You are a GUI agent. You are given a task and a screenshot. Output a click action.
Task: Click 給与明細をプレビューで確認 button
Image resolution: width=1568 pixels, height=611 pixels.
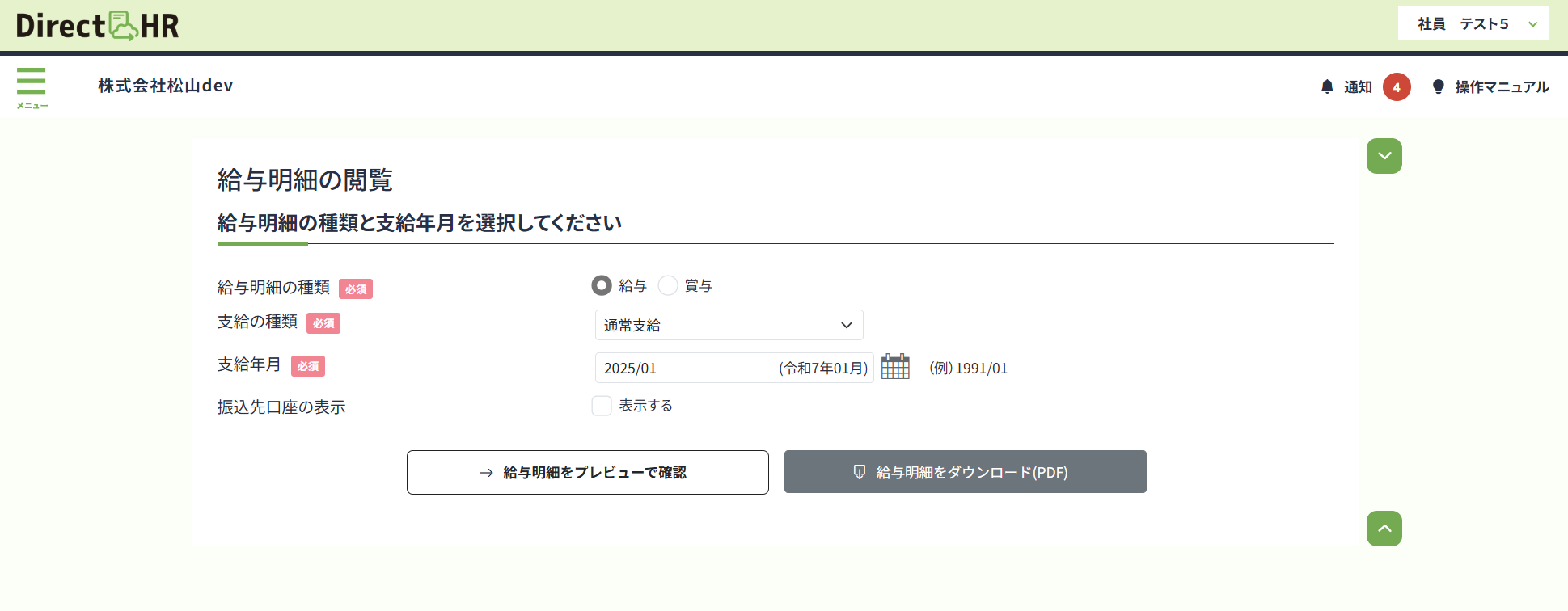click(x=587, y=472)
